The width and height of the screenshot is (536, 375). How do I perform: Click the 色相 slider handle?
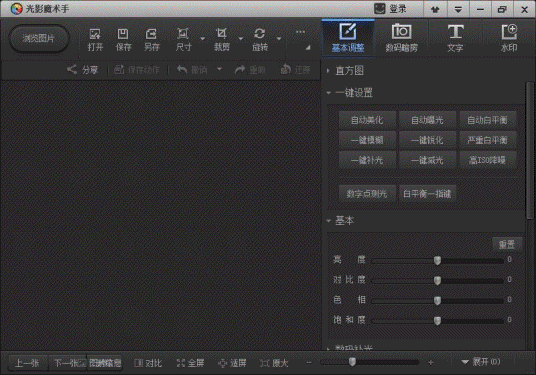(437, 301)
